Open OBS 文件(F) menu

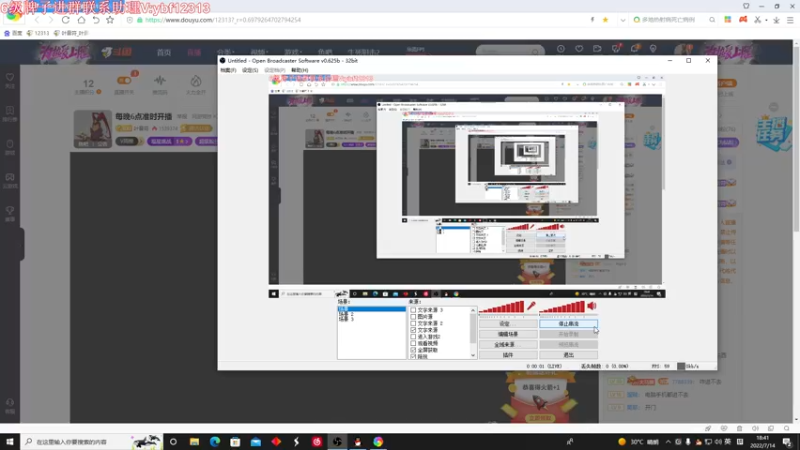tap(228, 70)
